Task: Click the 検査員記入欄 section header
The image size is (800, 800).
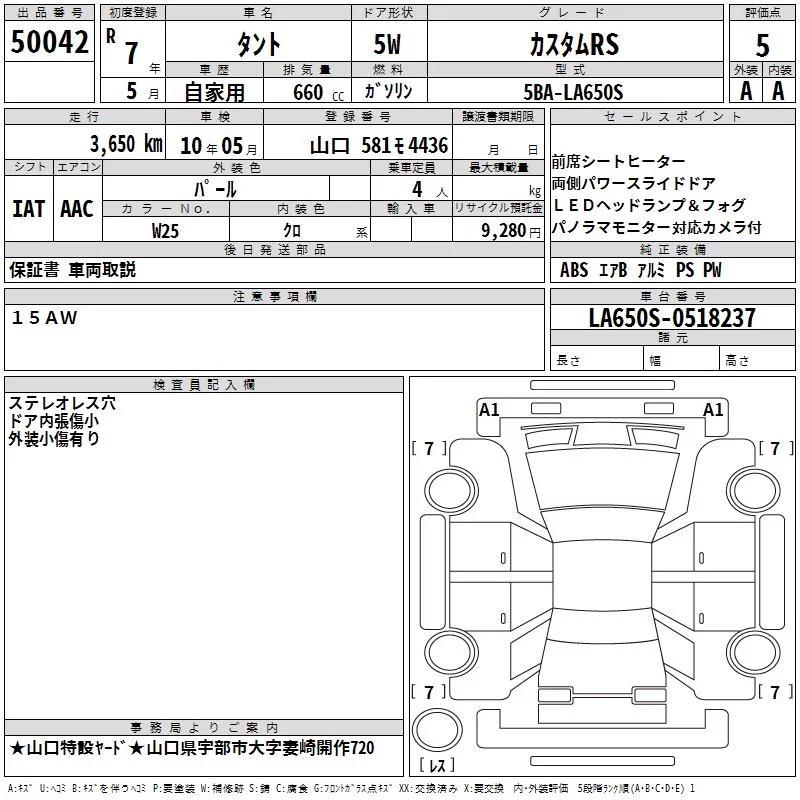Action: point(204,385)
